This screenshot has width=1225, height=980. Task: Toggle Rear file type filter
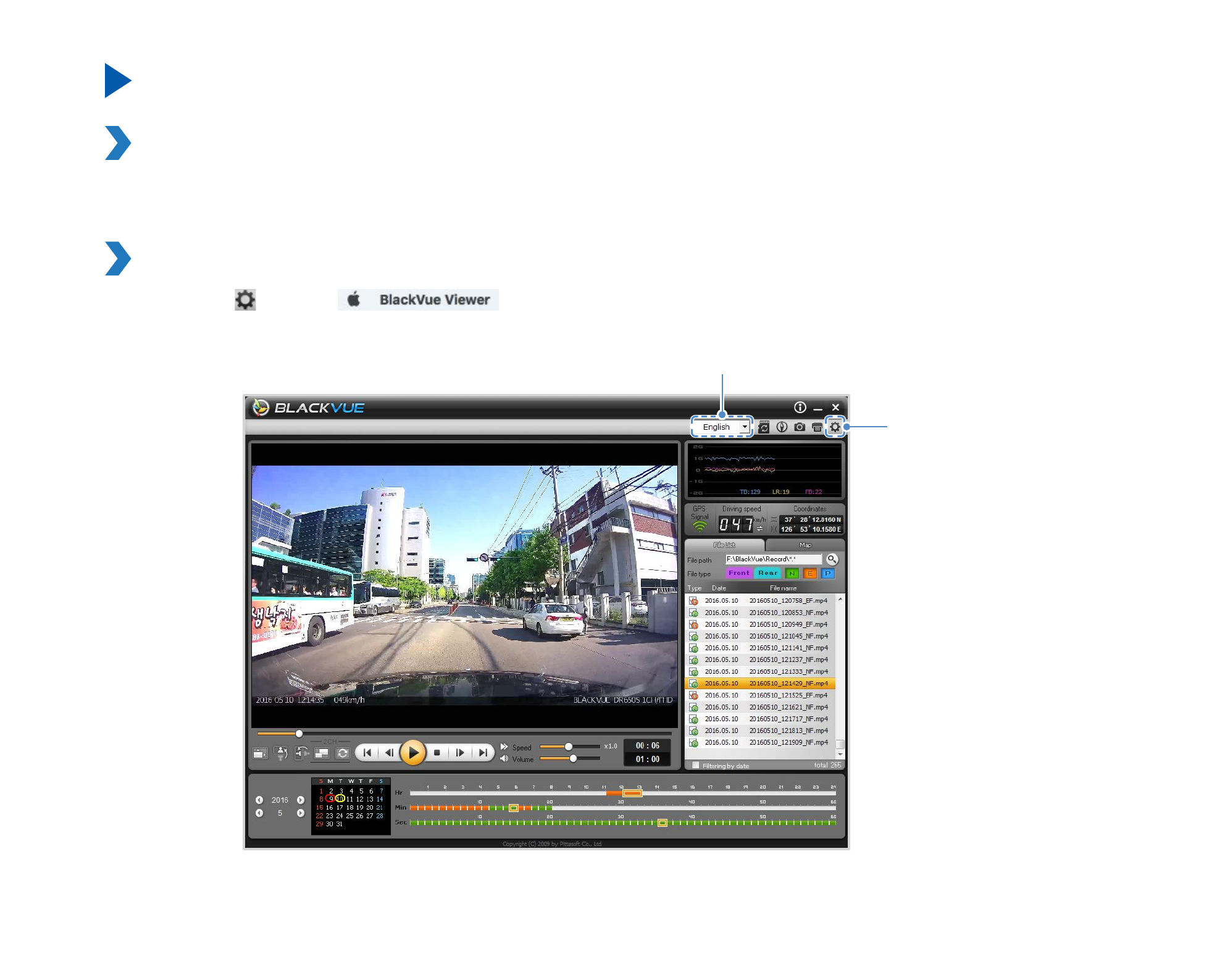click(768, 573)
